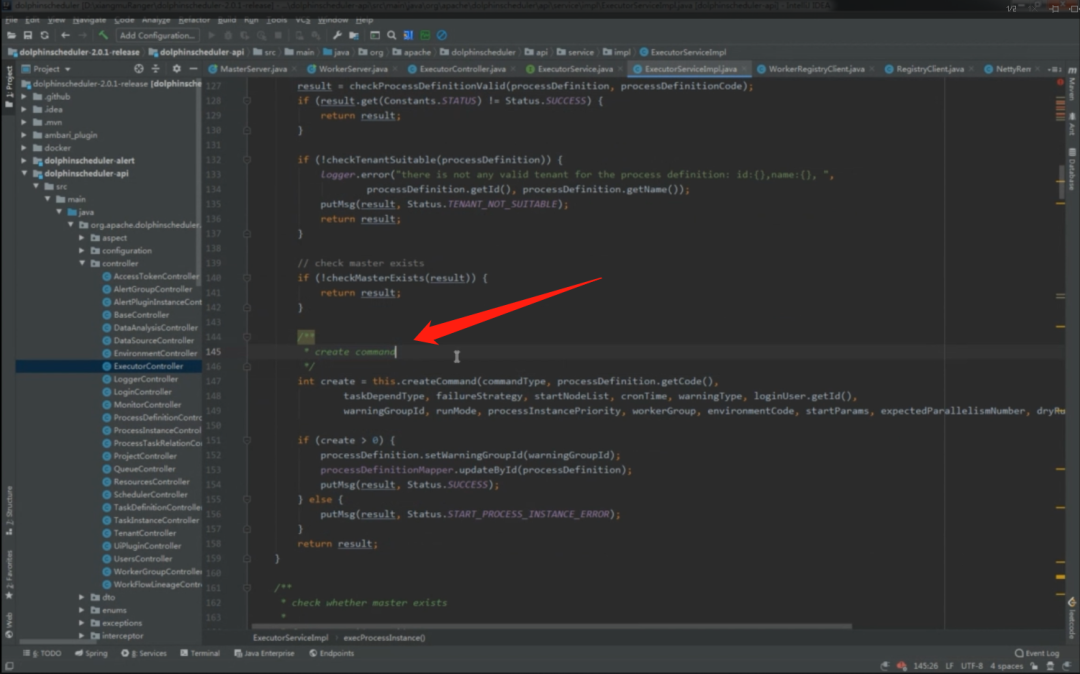The width and height of the screenshot is (1080, 674).
Task: Expand the .github folder
Action: [x=24, y=96]
